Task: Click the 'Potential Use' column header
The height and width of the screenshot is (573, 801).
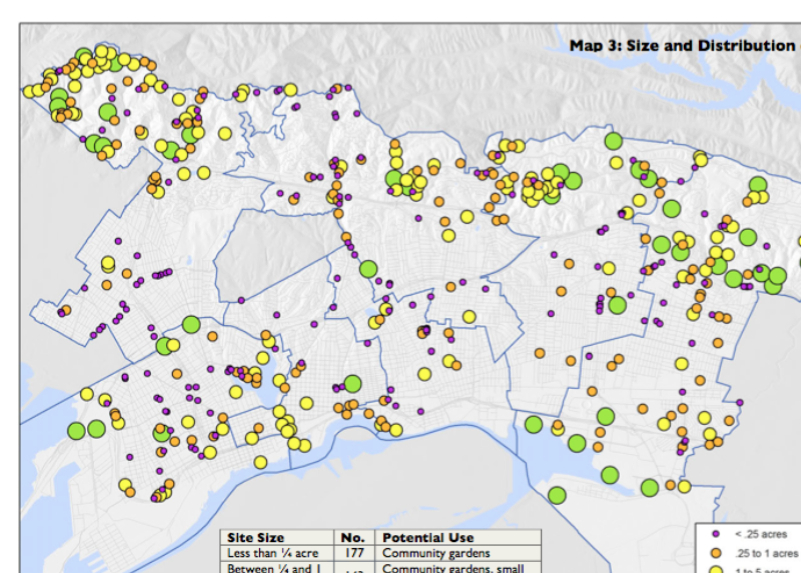Action: click(x=428, y=538)
